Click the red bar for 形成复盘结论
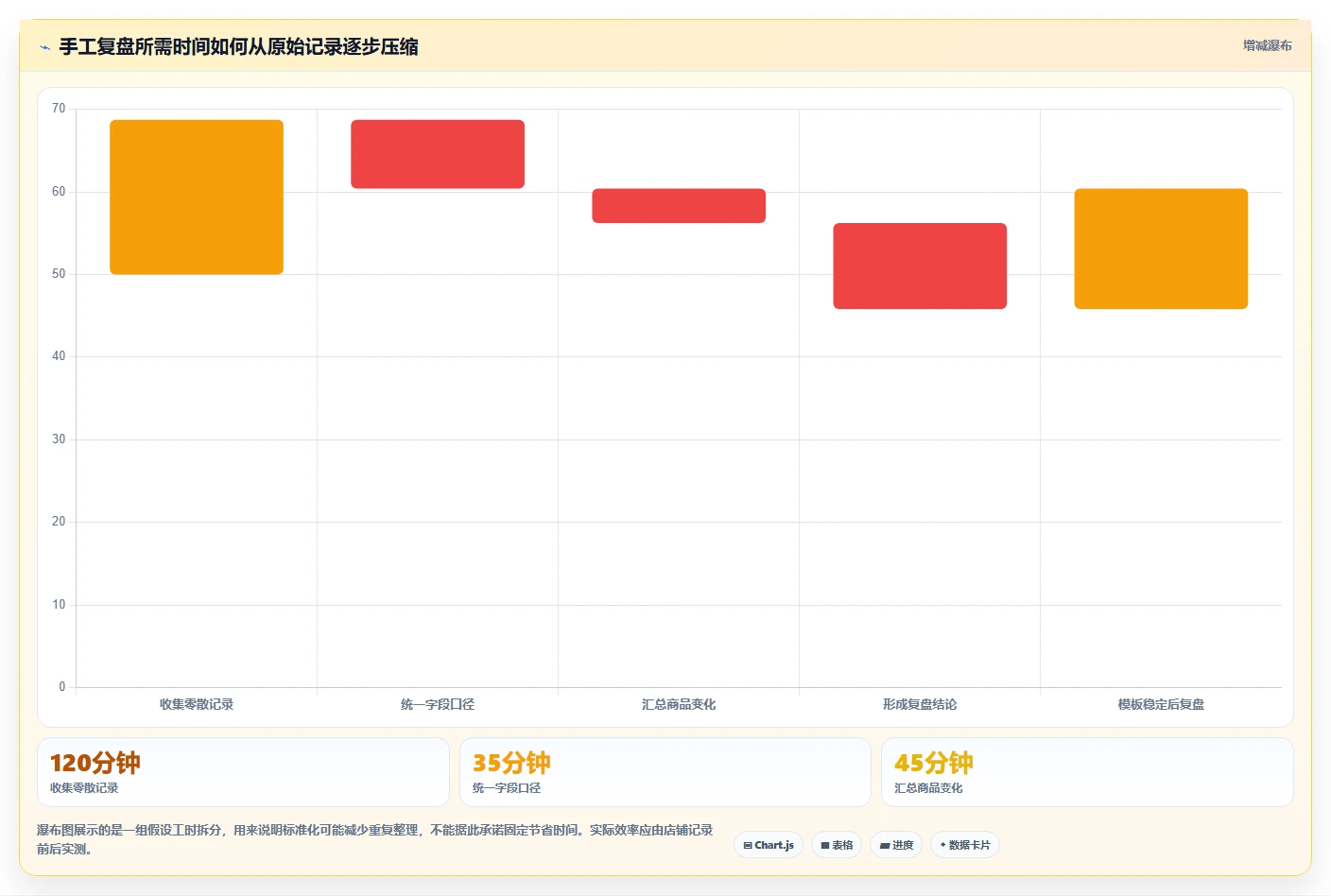Screen dimensions: 1331x896 [x=920, y=266]
